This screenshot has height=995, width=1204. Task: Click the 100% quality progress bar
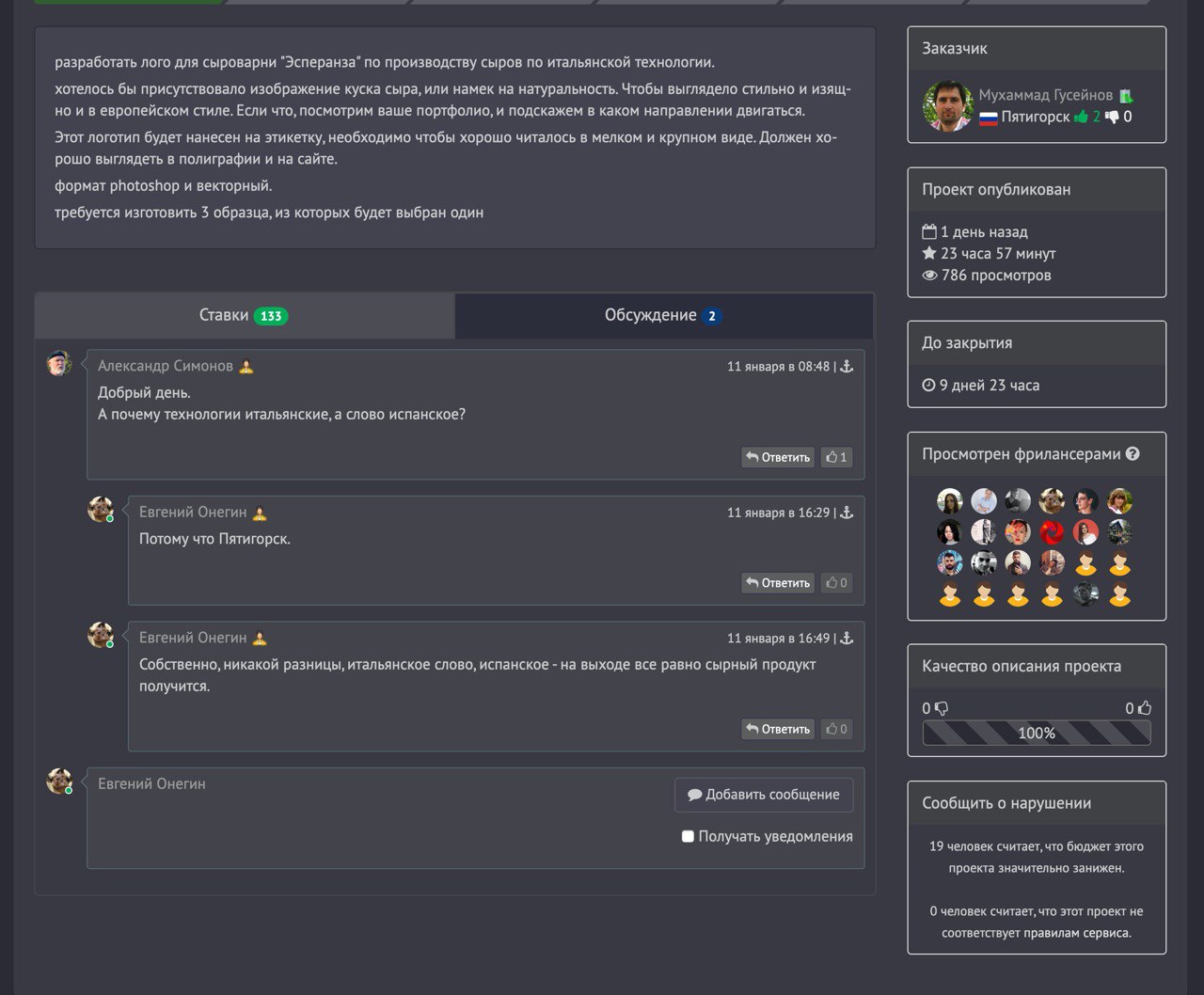coord(1037,733)
